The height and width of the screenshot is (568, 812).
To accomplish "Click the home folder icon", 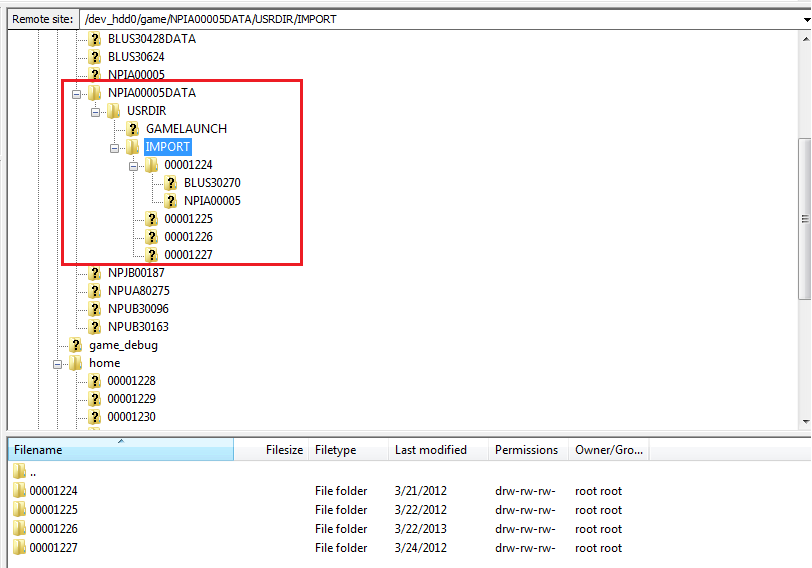I will pos(76,363).
